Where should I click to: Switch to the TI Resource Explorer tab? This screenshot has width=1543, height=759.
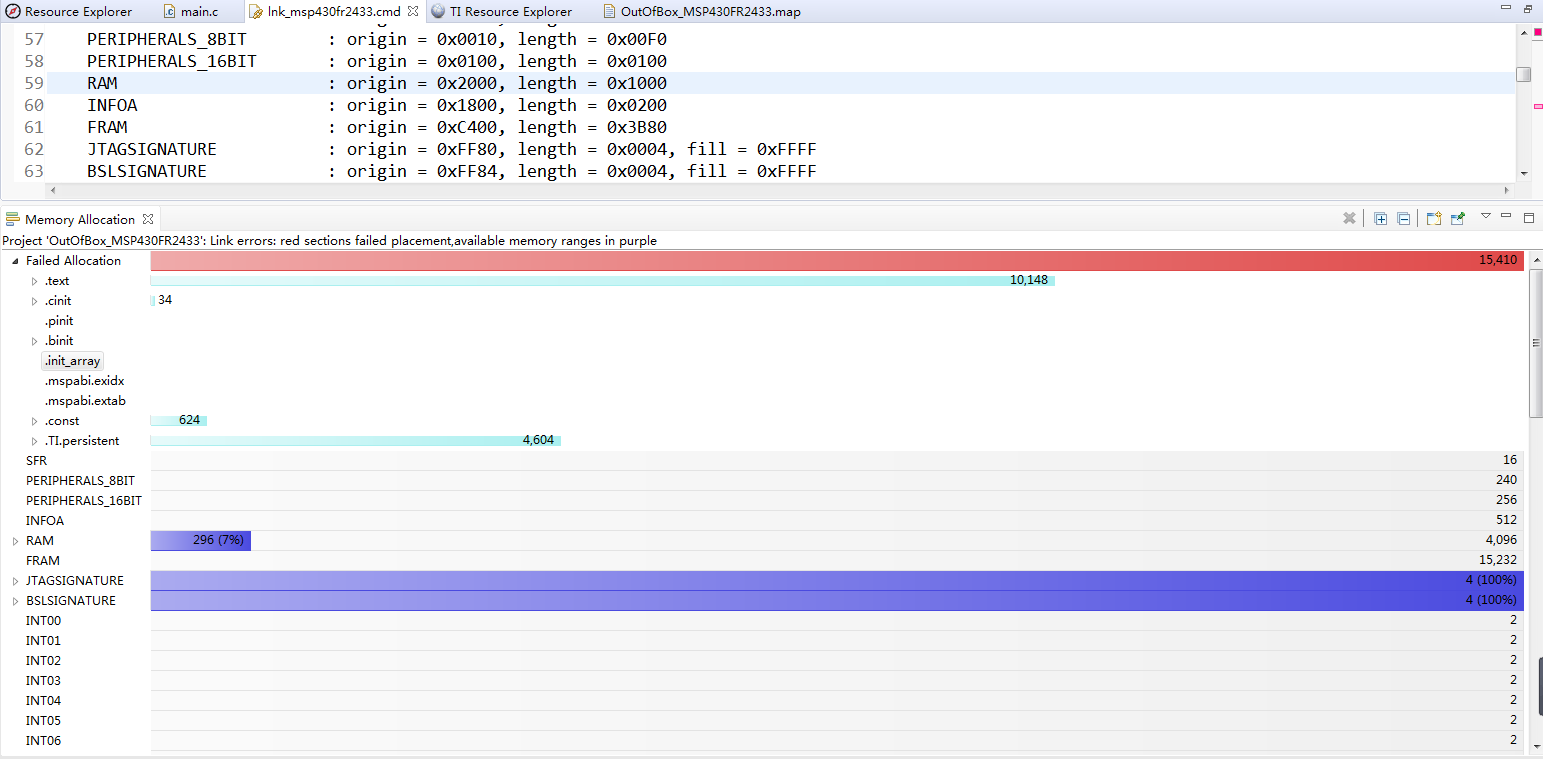pos(502,12)
